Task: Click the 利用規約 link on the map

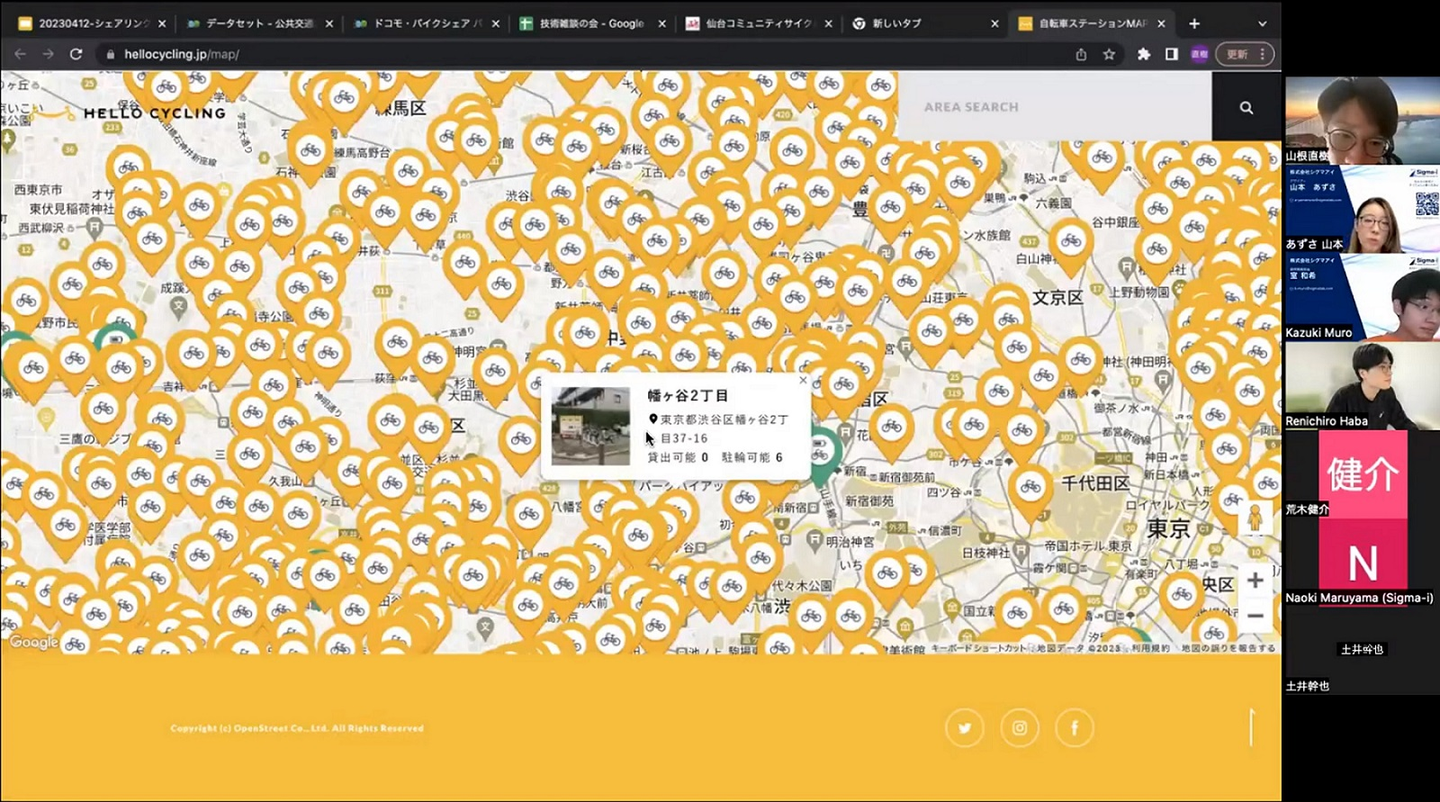Action: click(1152, 648)
